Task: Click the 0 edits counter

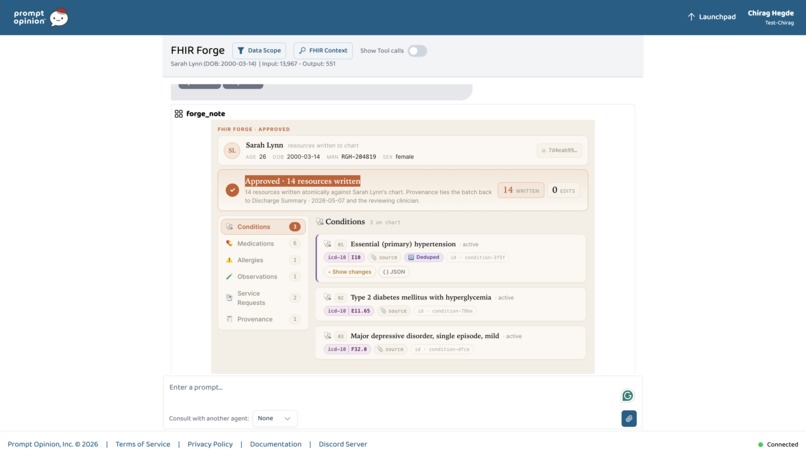Action: [x=563, y=190]
